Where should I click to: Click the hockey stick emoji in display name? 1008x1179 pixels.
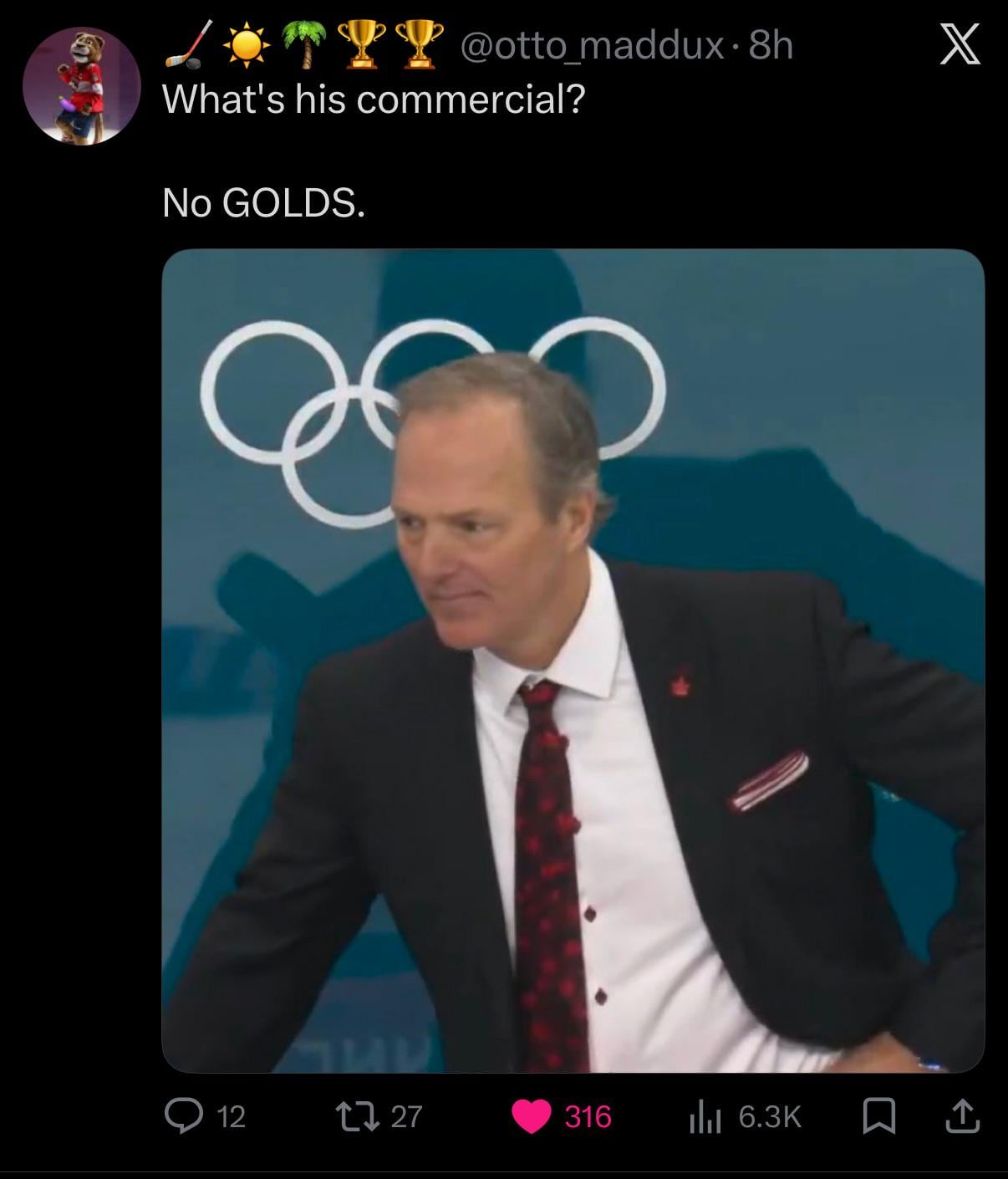(x=185, y=46)
